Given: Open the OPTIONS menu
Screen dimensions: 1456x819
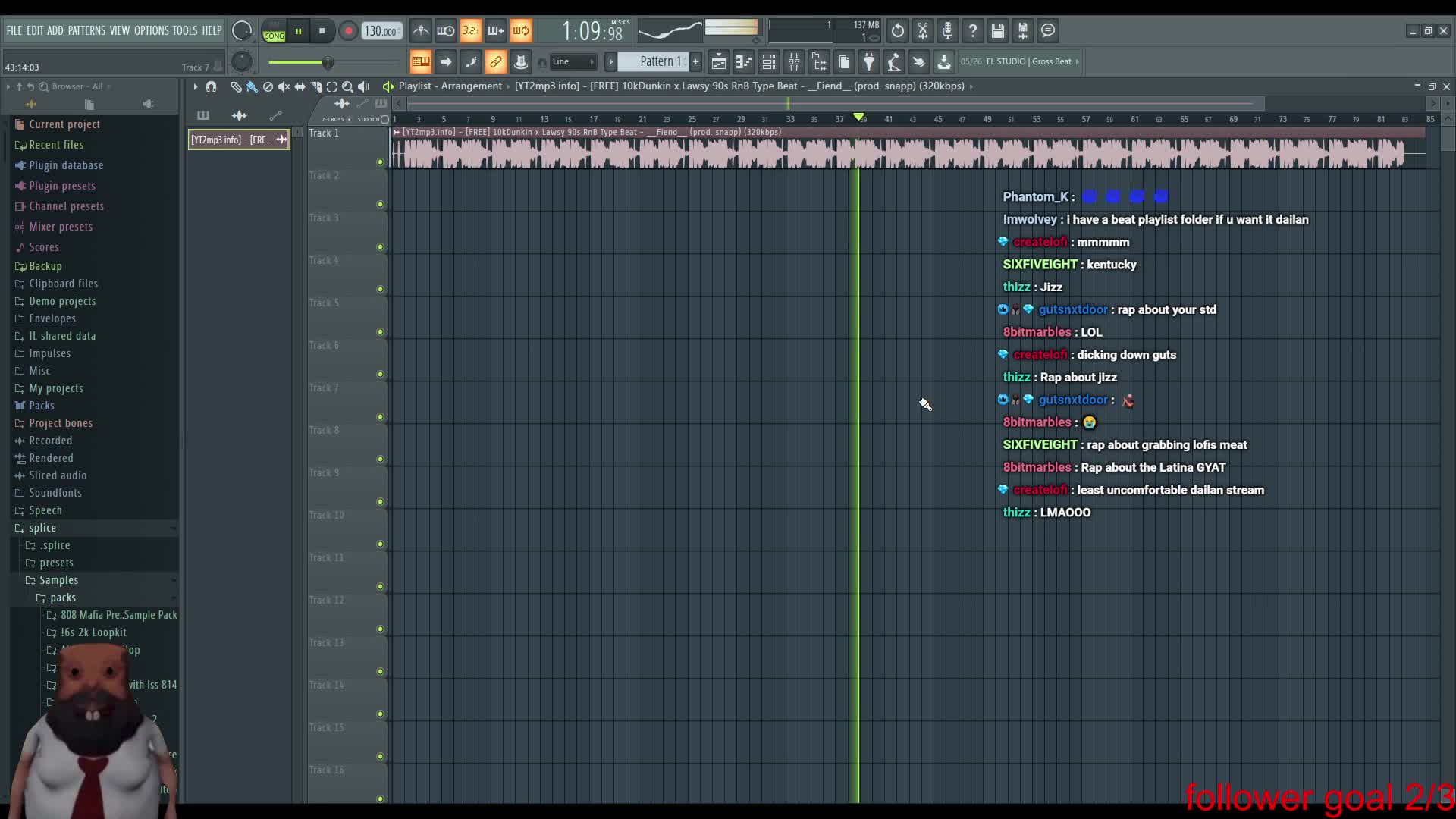Looking at the screenshot, I should click(x=151, y=30).
